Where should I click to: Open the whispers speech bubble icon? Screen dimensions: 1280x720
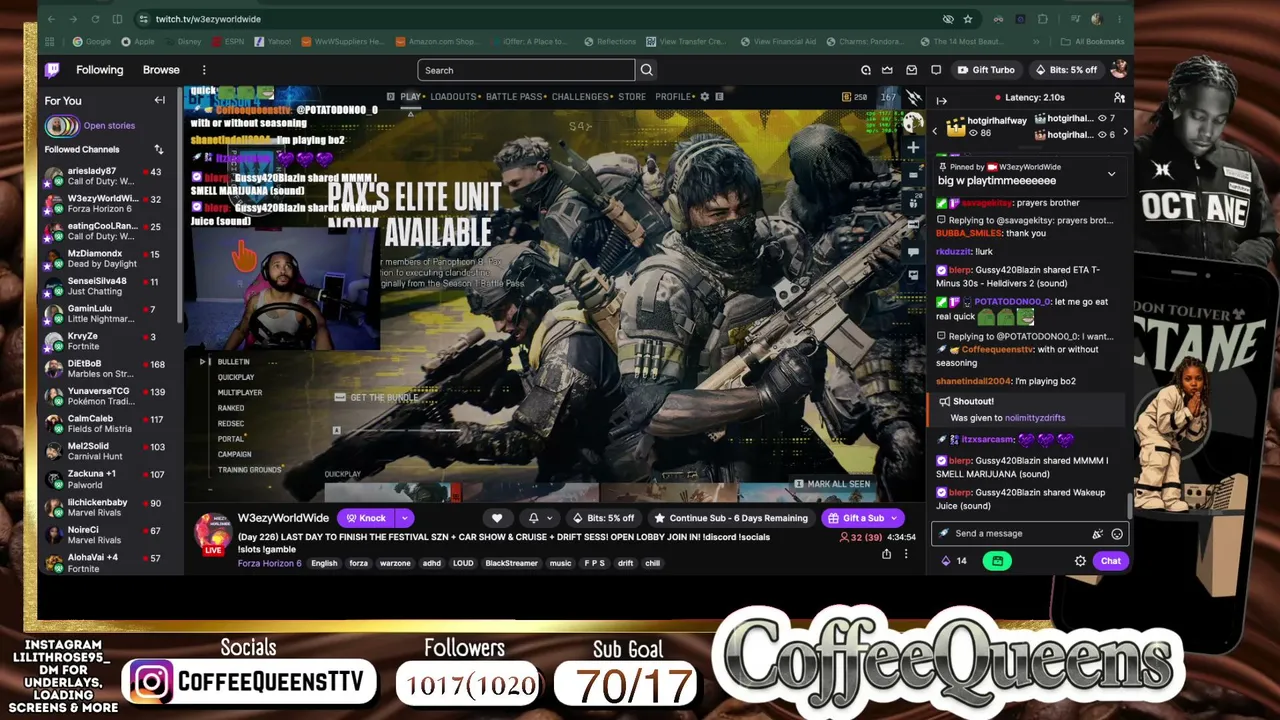tap(936, 70)
